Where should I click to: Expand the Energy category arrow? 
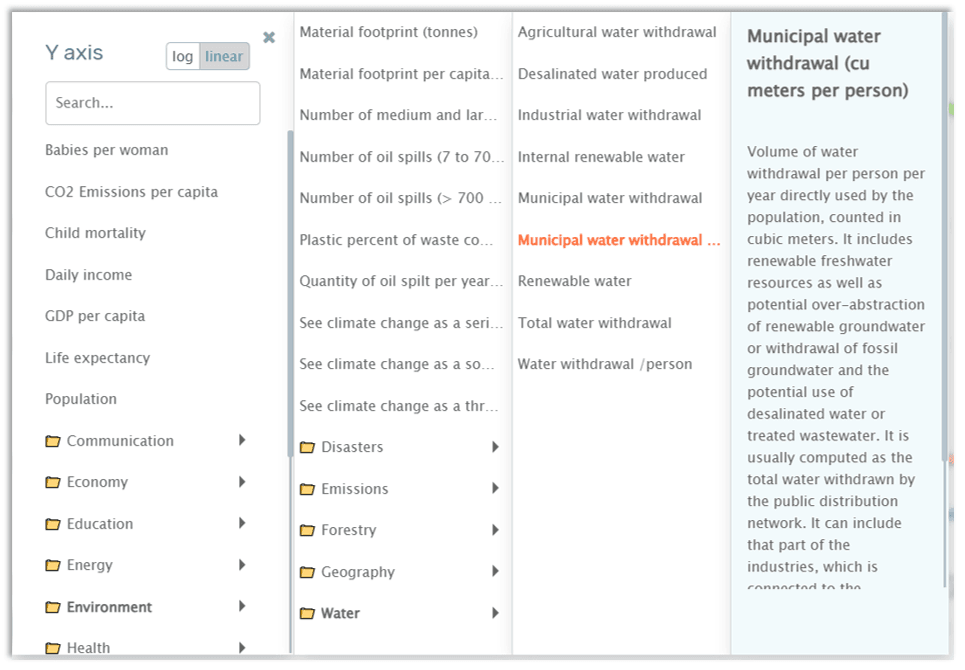[x=242, y=565]
